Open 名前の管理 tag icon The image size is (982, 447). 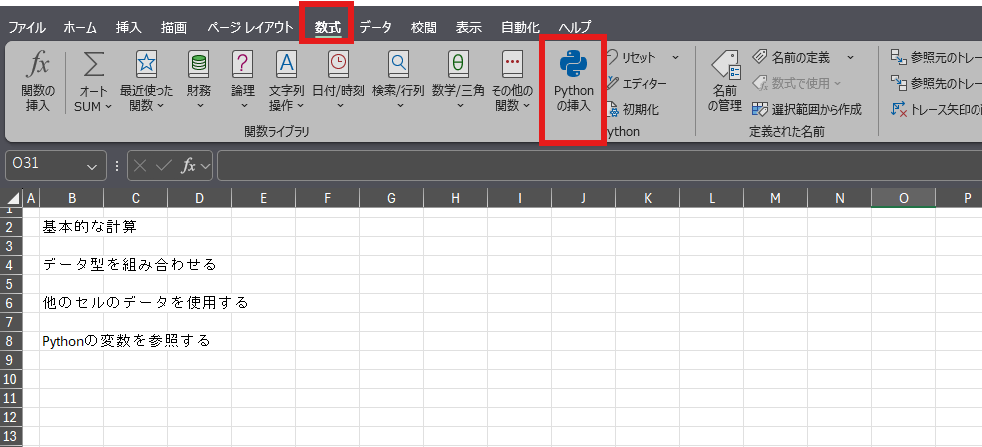pyautogui.click(x=725, y=65)
